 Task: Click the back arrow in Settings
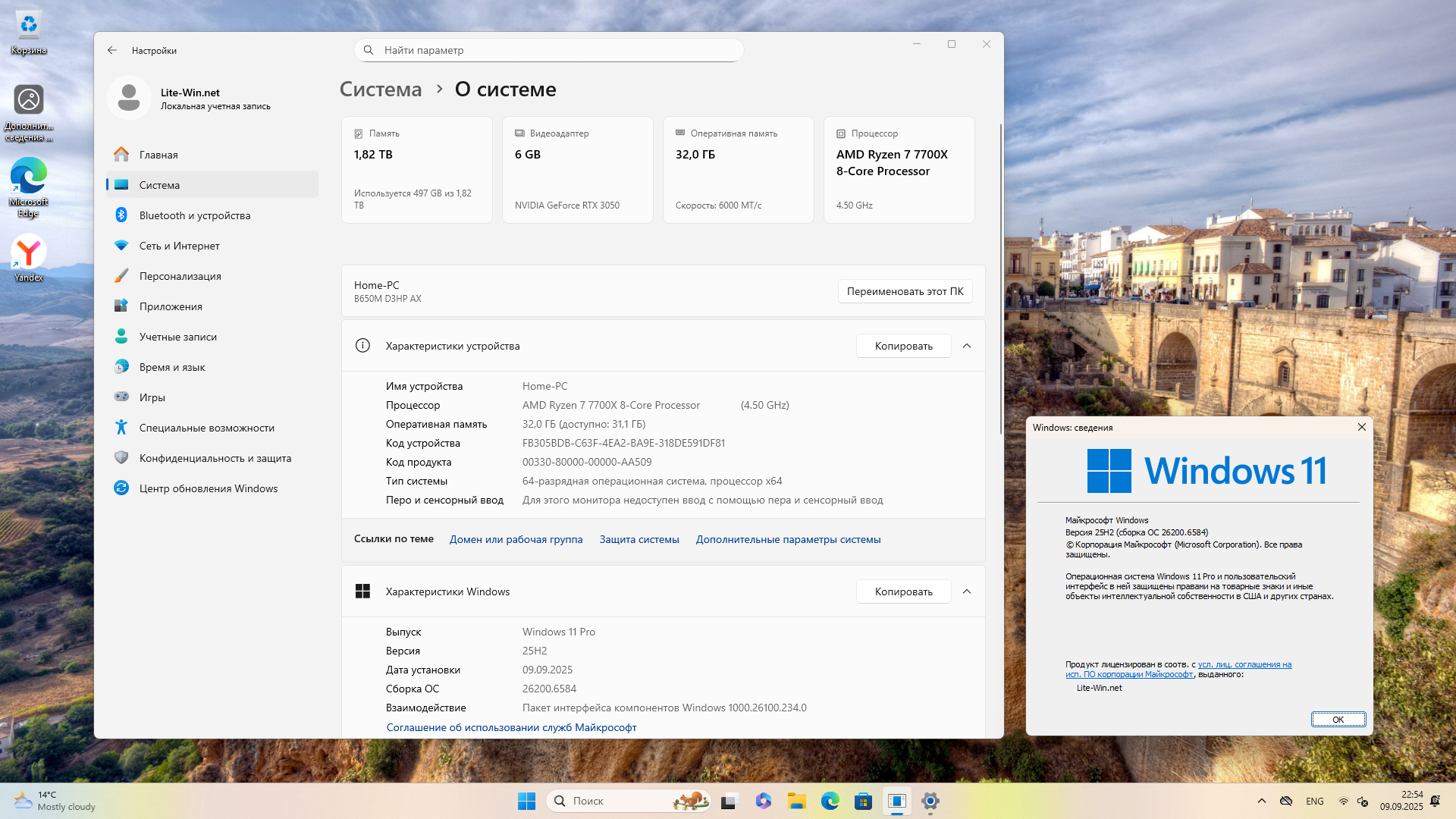click(112, 50)
